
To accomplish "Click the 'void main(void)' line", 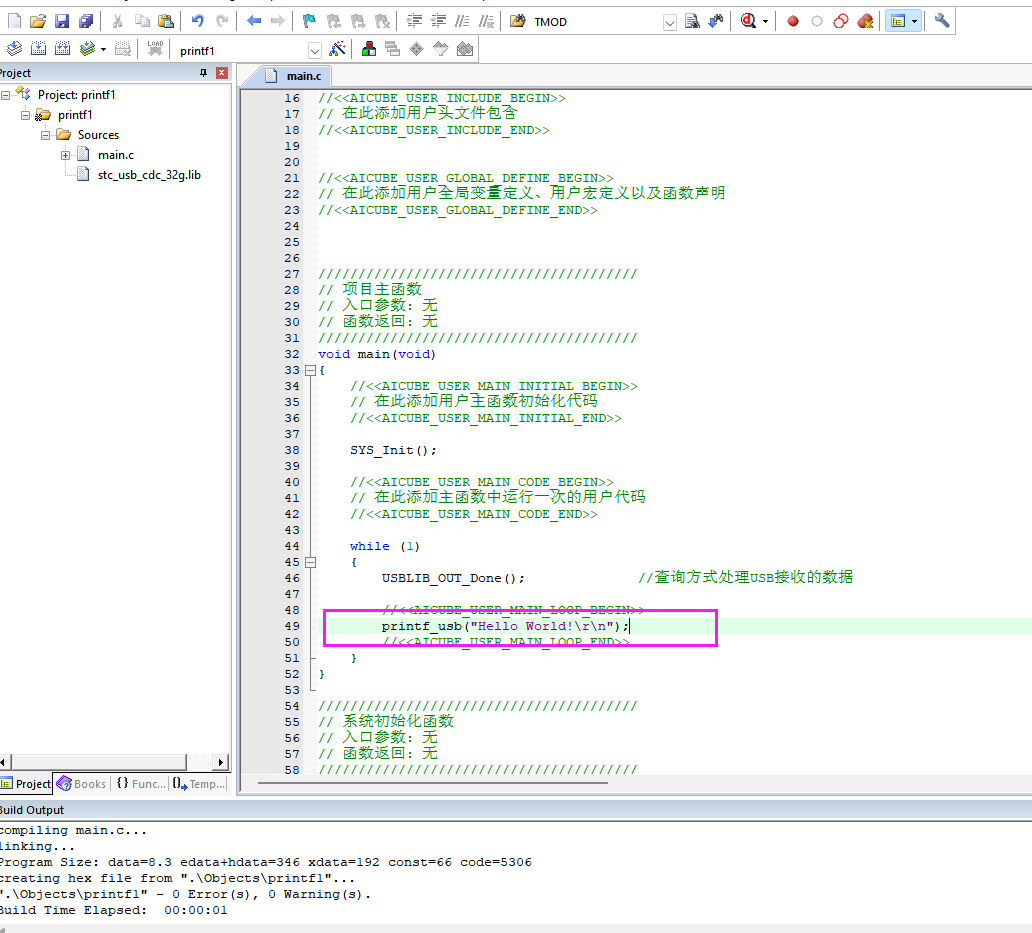I will click(376, 355).
